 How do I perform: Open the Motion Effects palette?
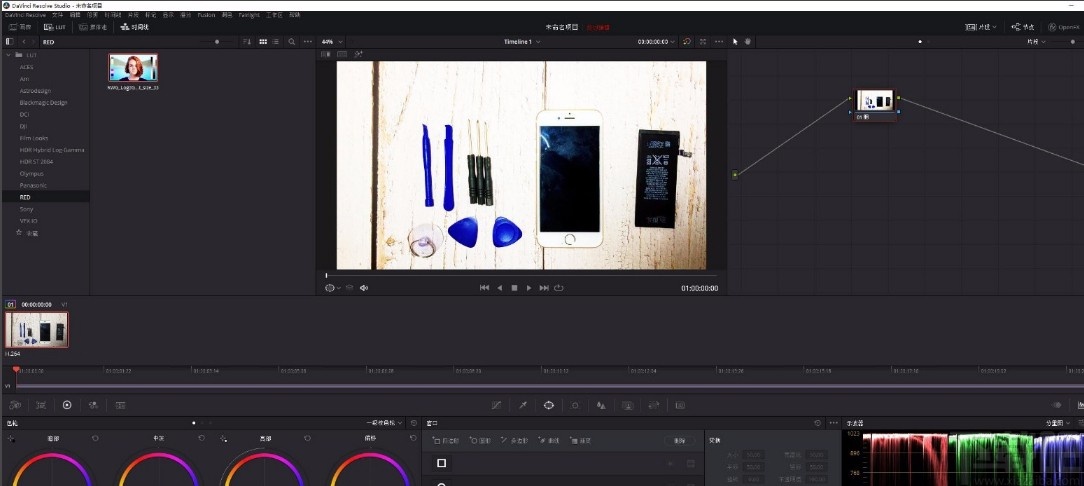tap(120, 405)
